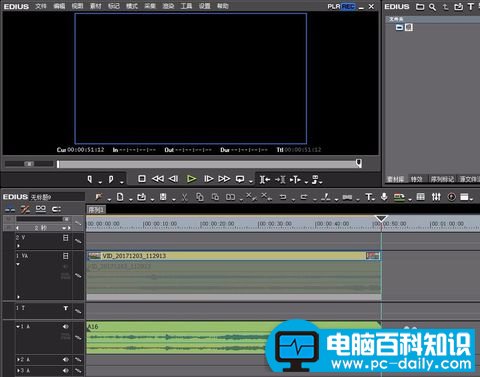480x377 pixels.
Task: Click the Create Title T icon
Action: click(x=369, y=197)
